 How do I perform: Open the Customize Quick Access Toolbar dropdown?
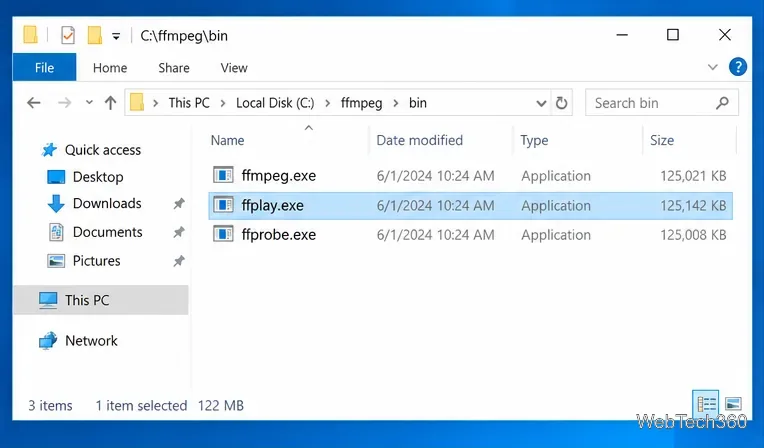coord(116,36)
